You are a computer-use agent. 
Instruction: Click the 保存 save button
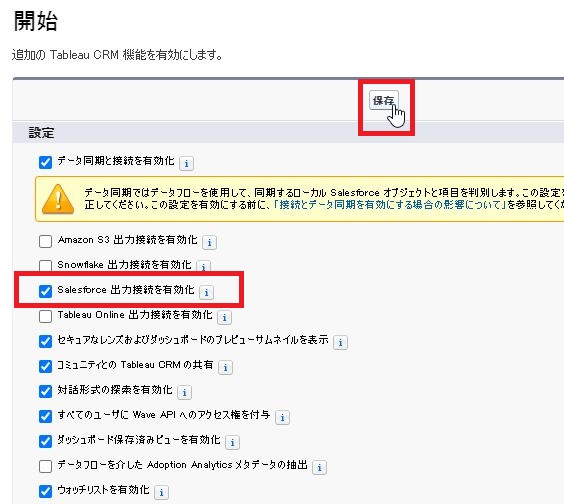(x=383, y=100)
